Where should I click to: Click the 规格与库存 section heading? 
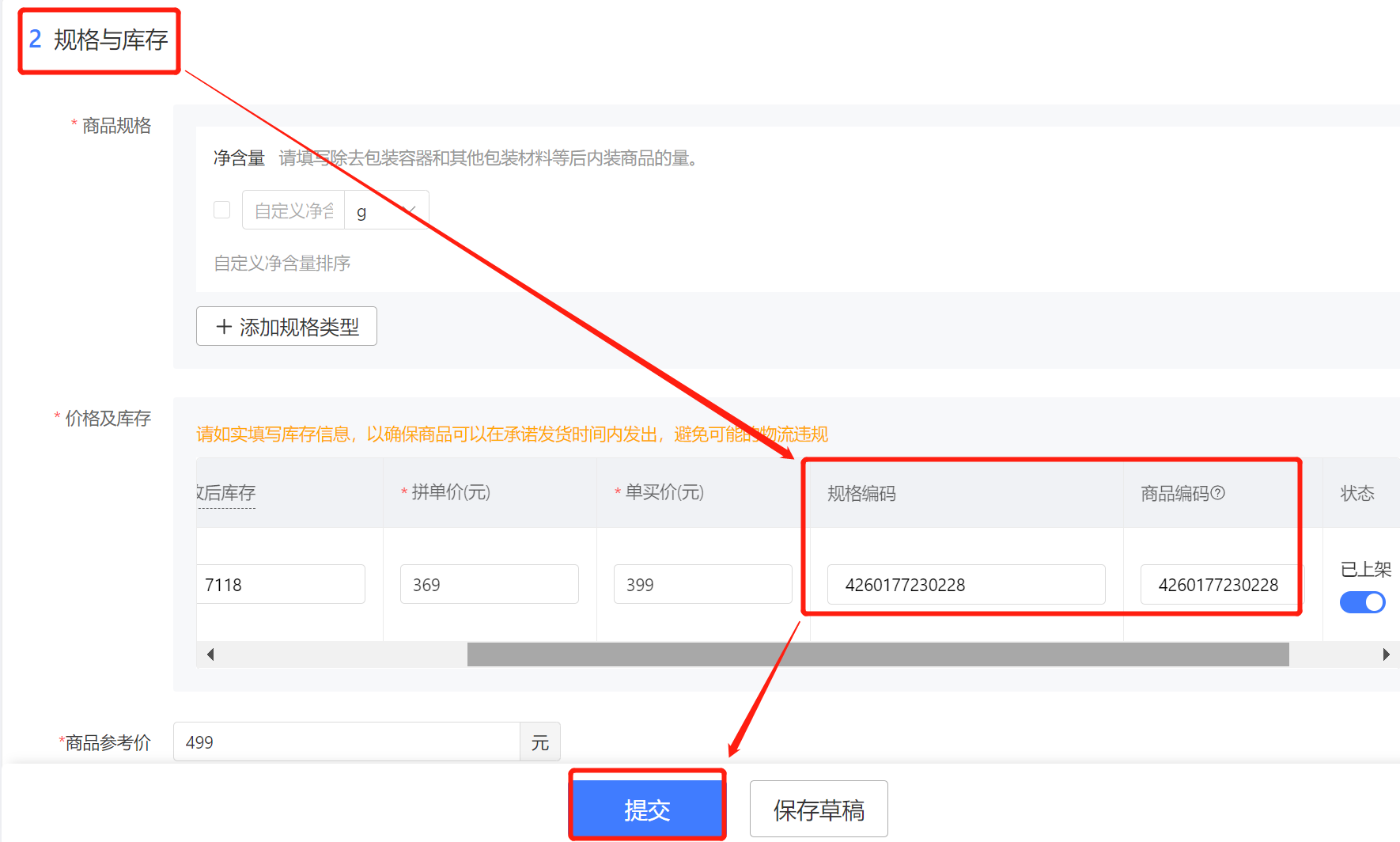(111, 40)
